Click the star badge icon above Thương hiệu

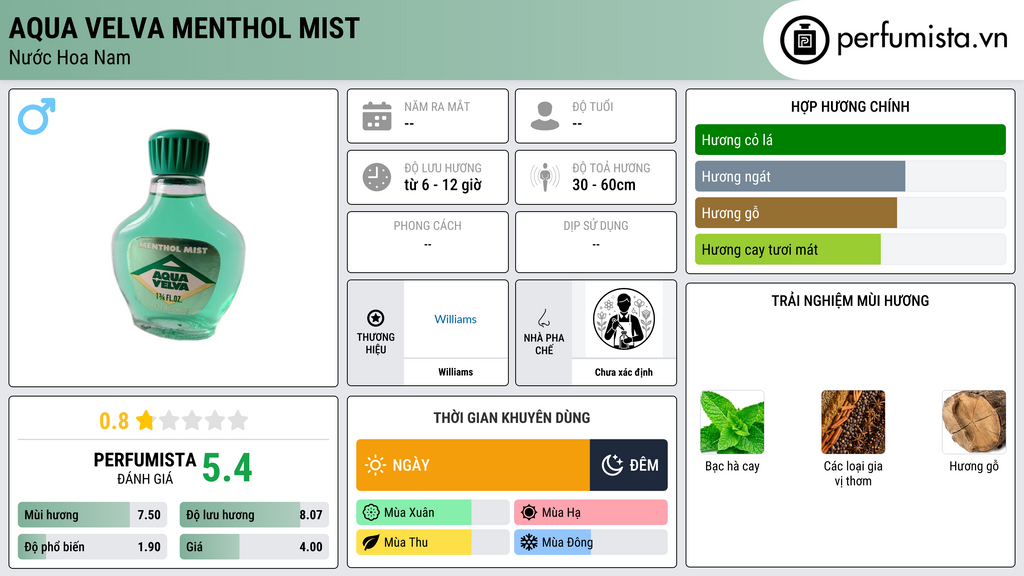point(376,318)
